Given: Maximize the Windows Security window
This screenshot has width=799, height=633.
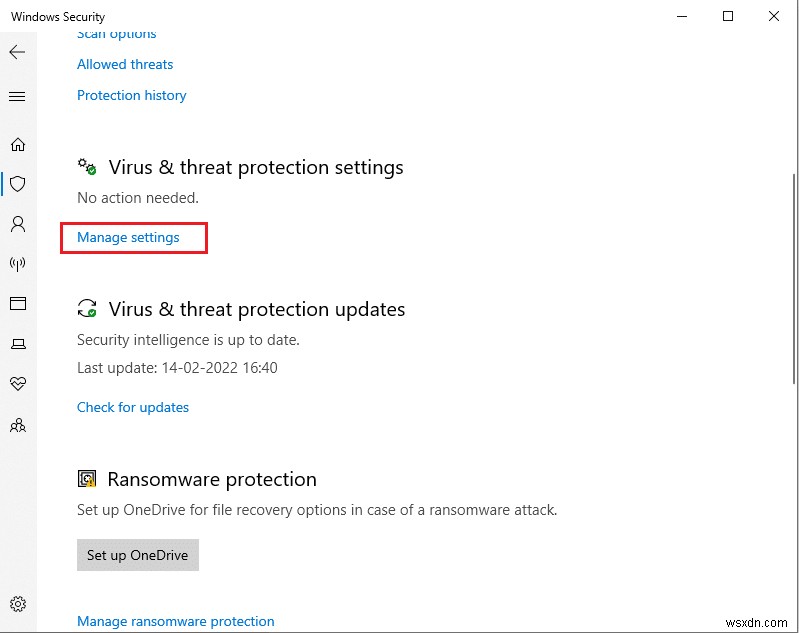Looking at the screenshot, I should click(x=727, y=16).
